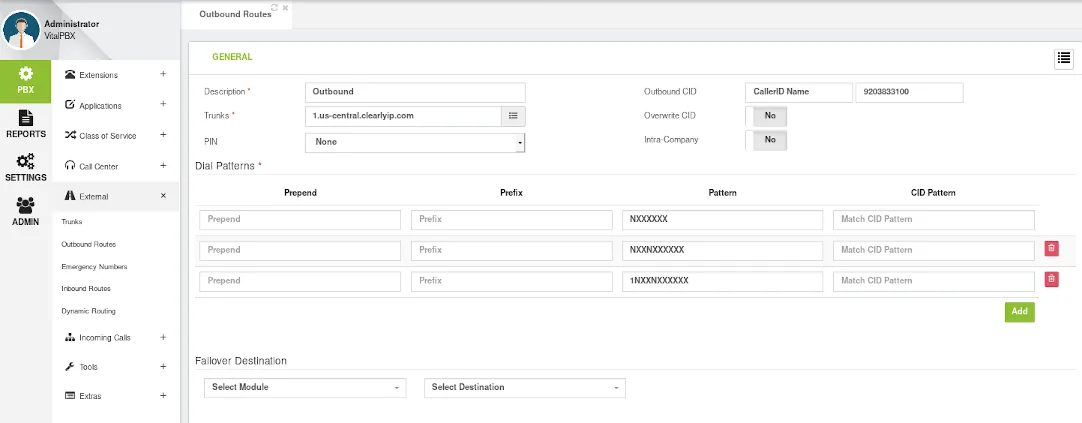The width and height of the screenshot is (1082, 423).
Task: Click Match CID Pattern field in NXXNXXXXXX row
Action: pyautogui.click(x=934, y=250)
